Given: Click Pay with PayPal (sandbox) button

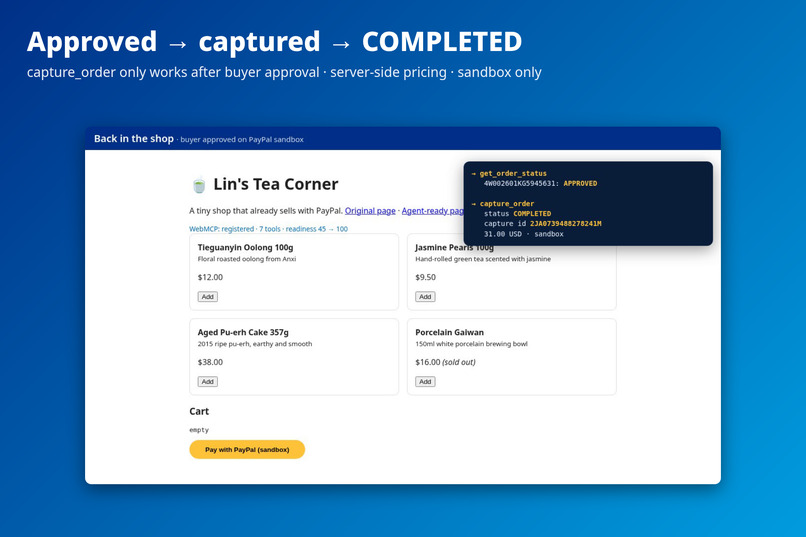Looking at the screenshot, I should click(x=247, y=450).
